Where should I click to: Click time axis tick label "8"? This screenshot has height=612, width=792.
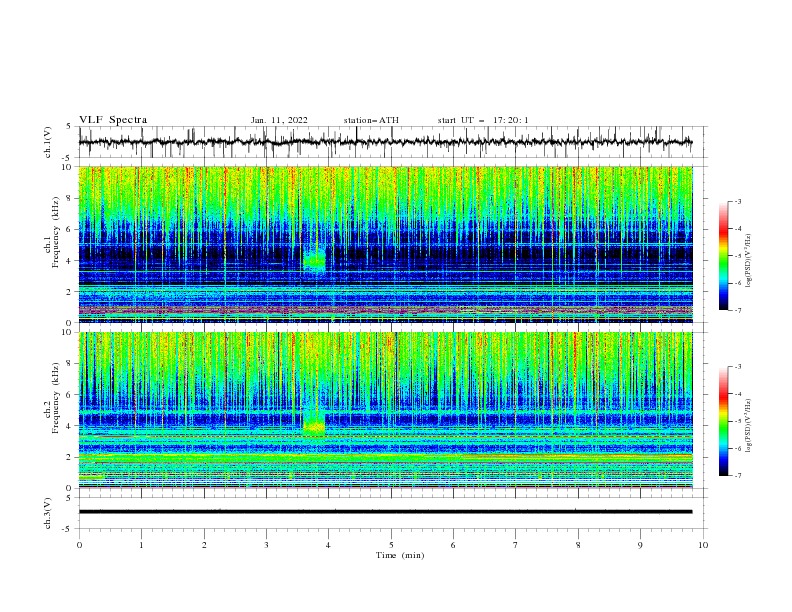point(578,545)
